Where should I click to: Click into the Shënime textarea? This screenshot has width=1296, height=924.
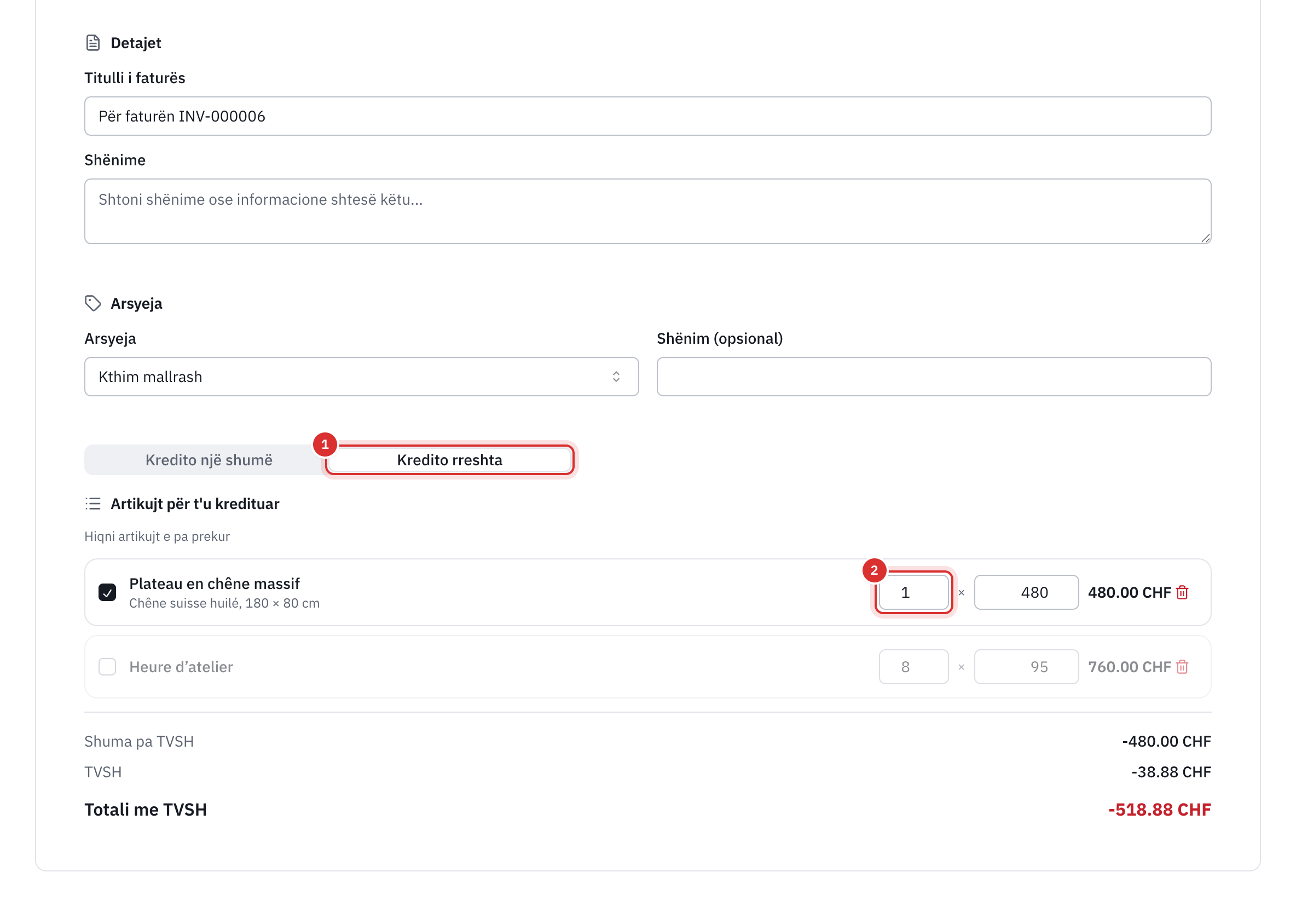tap(647, 211)
